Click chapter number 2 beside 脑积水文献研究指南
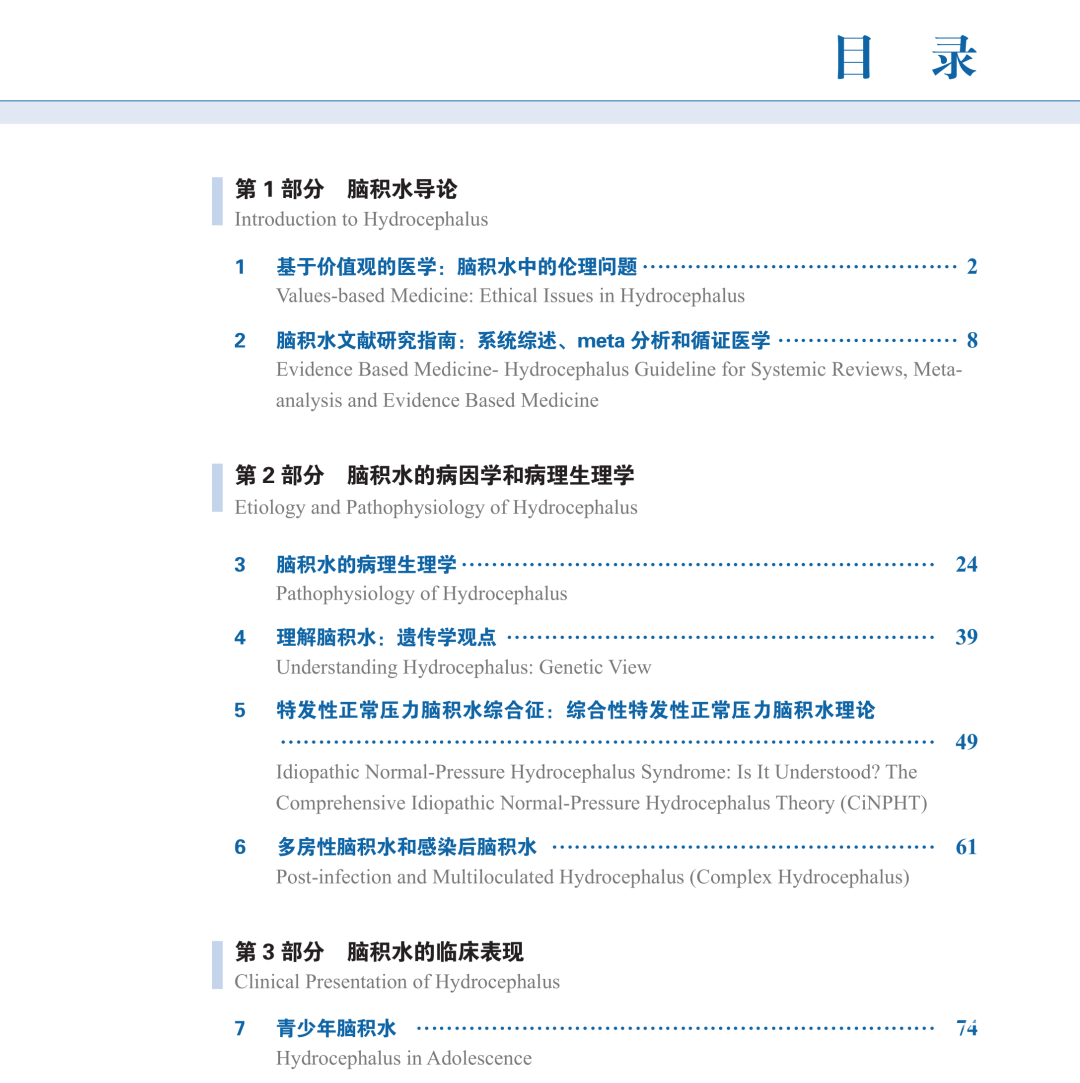This screenshot has width=1080, height=1083. 240,341
